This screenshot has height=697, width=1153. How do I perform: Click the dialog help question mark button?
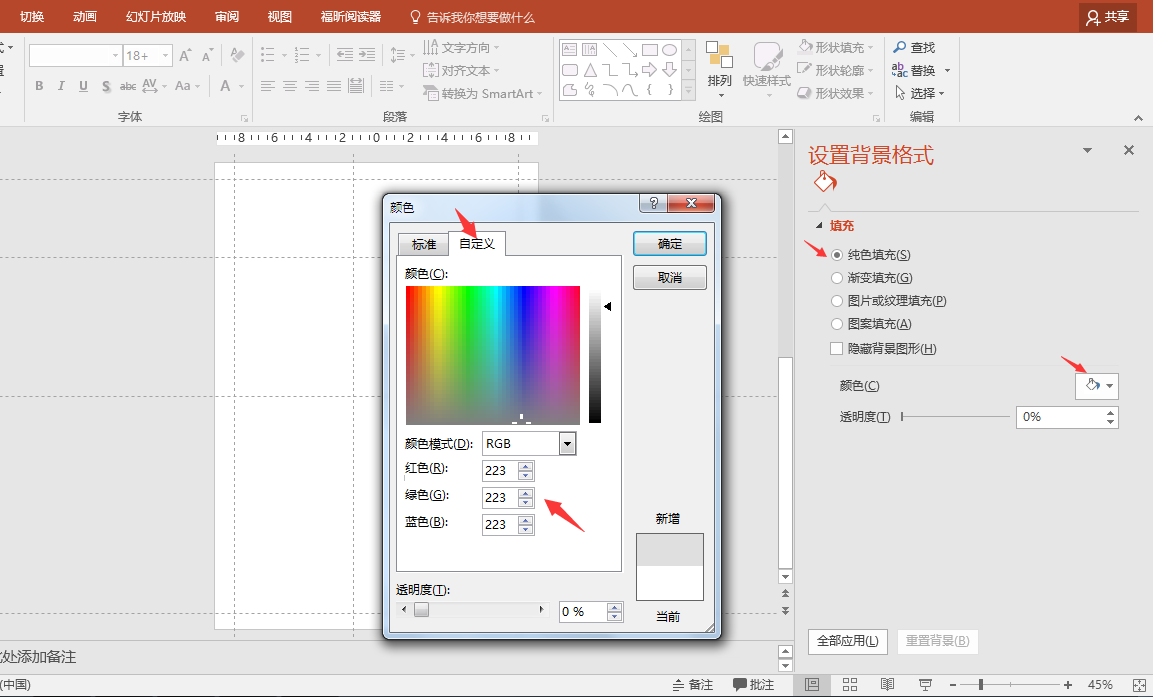click(x=652, y=204)
